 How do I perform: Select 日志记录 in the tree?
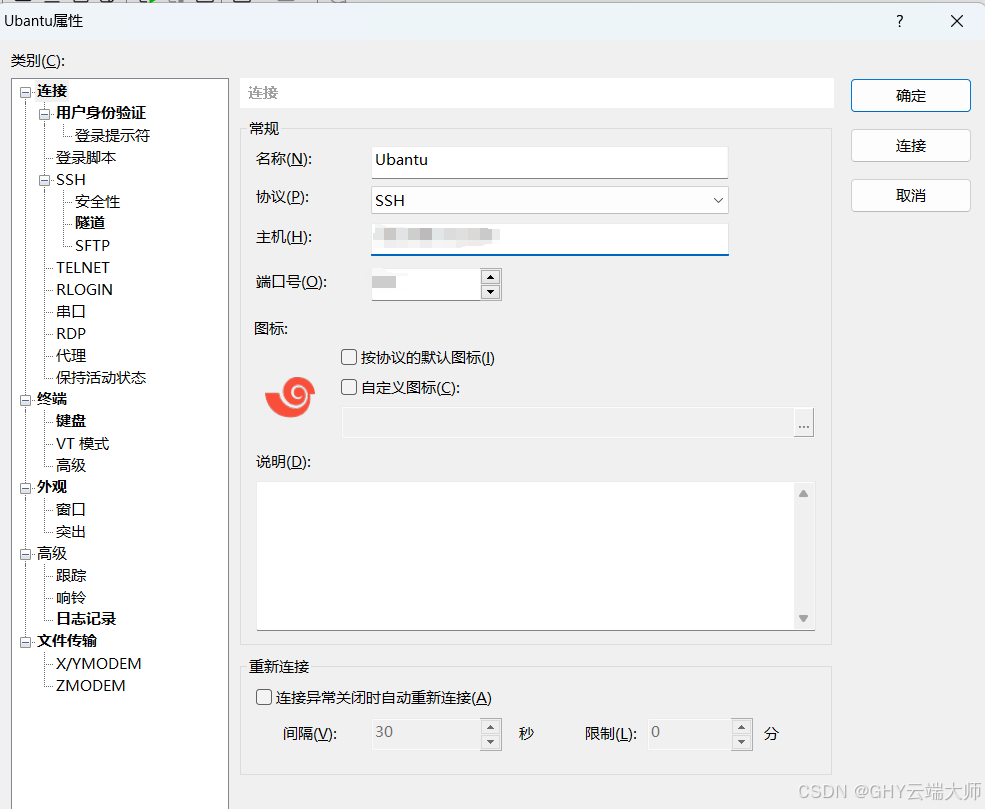coord(85,619)
